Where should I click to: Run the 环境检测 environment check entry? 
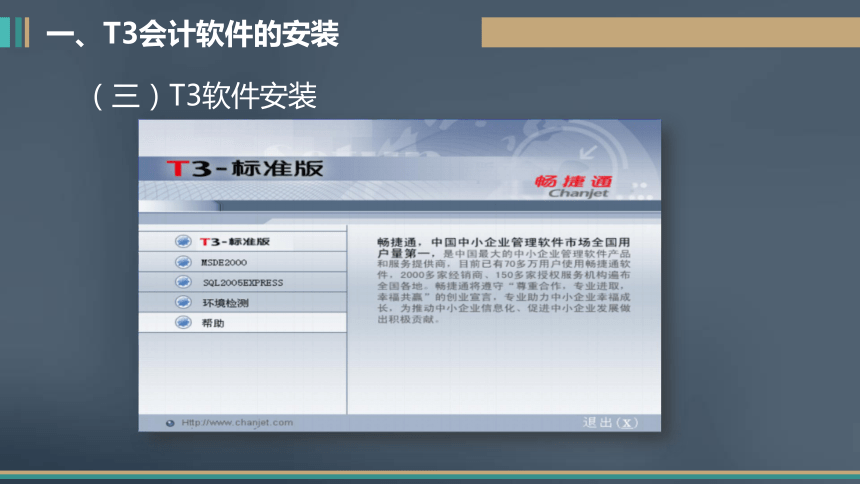pyautogui.click(x=242, y=303)
